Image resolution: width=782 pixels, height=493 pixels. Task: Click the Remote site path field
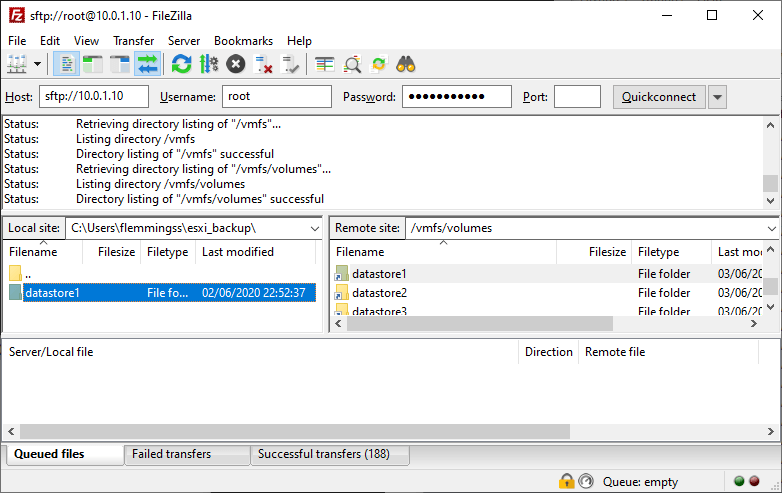click(585, 228)
